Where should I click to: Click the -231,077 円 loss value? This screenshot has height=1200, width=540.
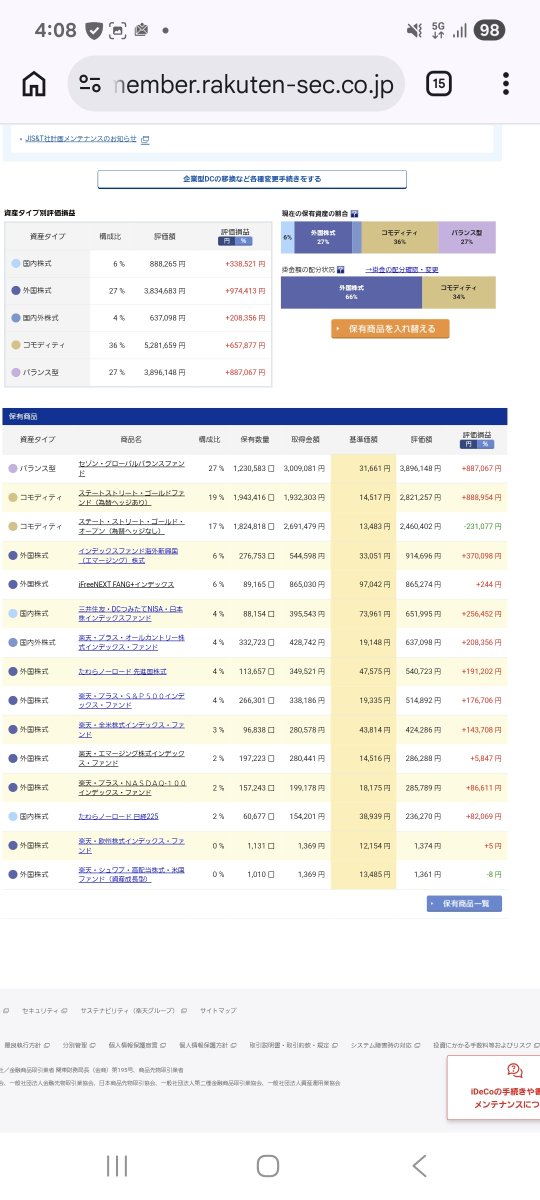pyautogui.click(x=481, y=525)
